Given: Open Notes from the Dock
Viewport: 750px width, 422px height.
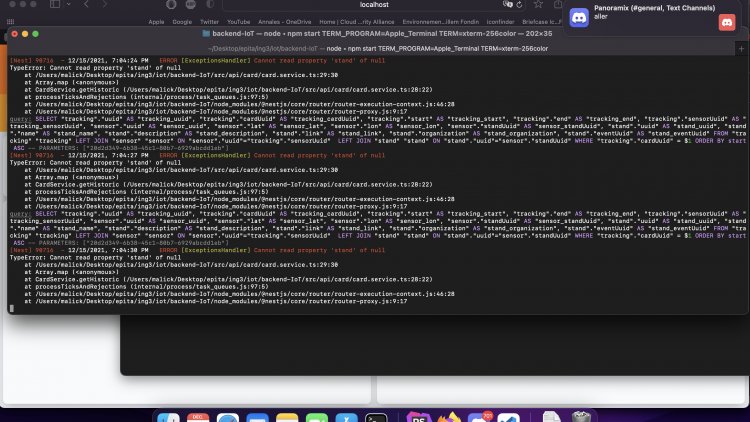Looking at the screenshot, I should pyautogui.click(x=287, y=417).
